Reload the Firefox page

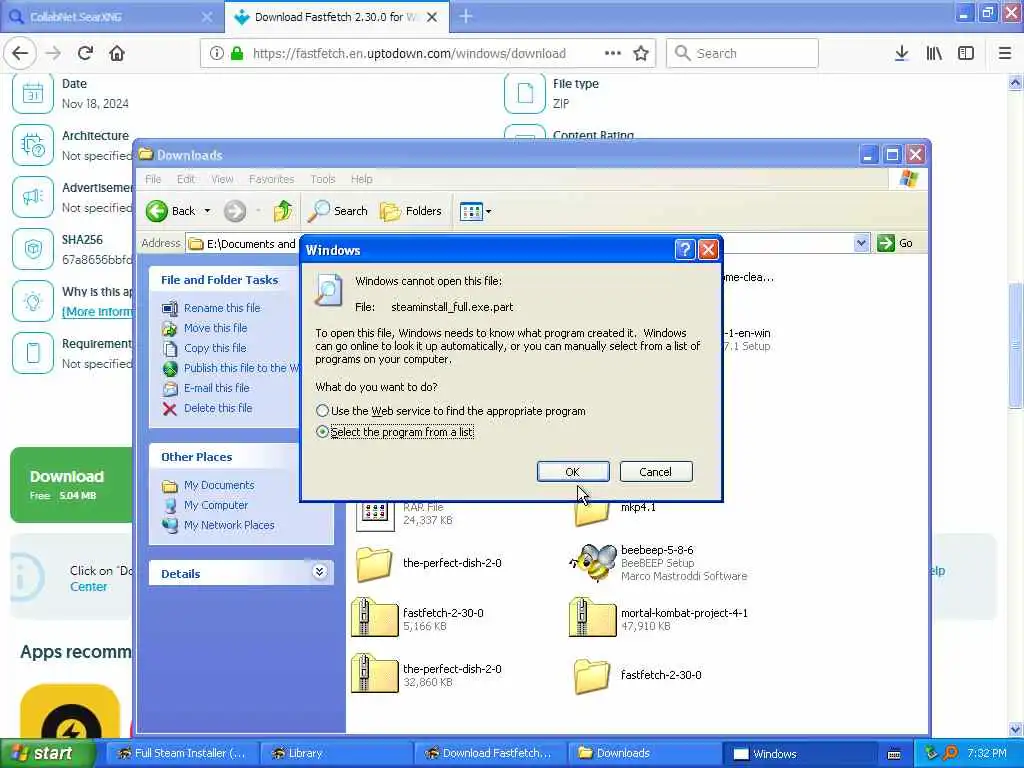[85, 54]
